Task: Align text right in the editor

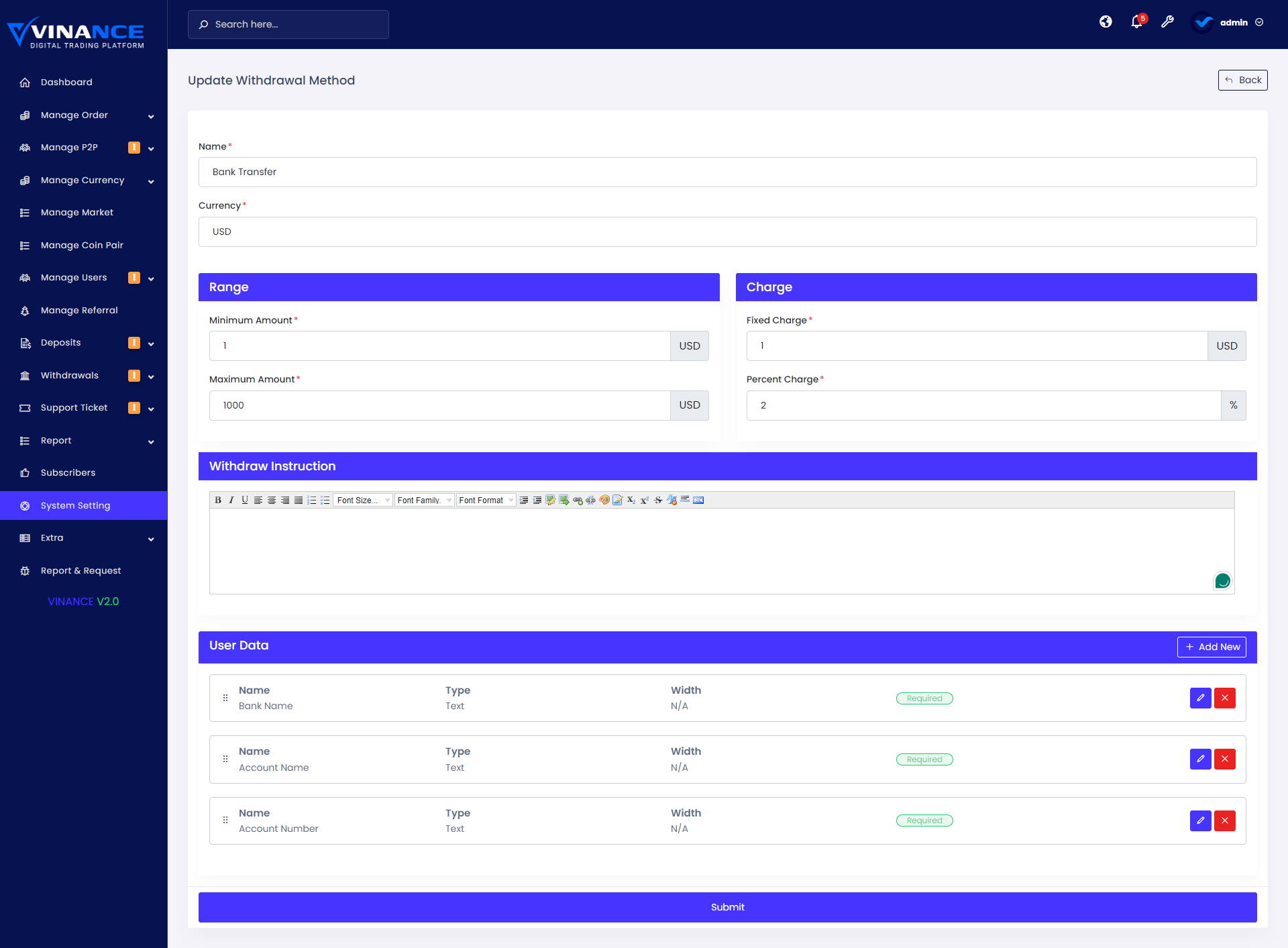Action: (285, 500)
